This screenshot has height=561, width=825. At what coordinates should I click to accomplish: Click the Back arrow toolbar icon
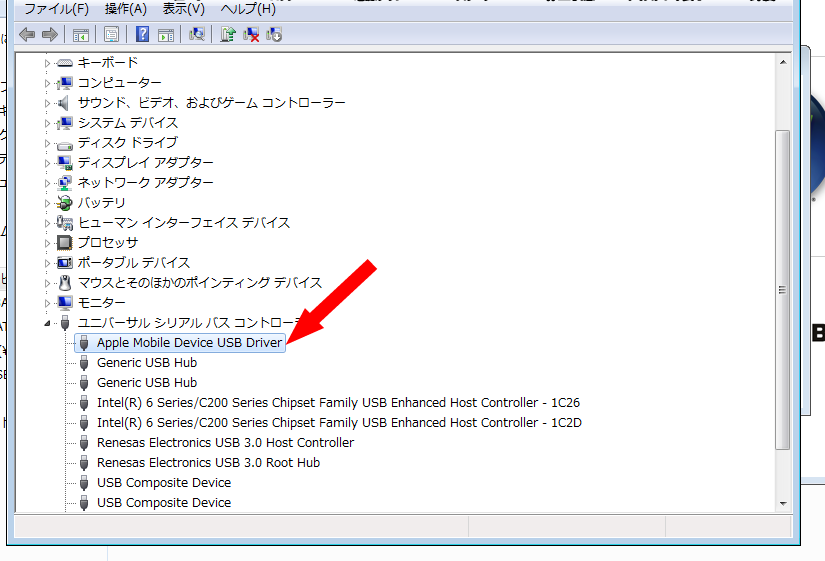tap(27, 35)
